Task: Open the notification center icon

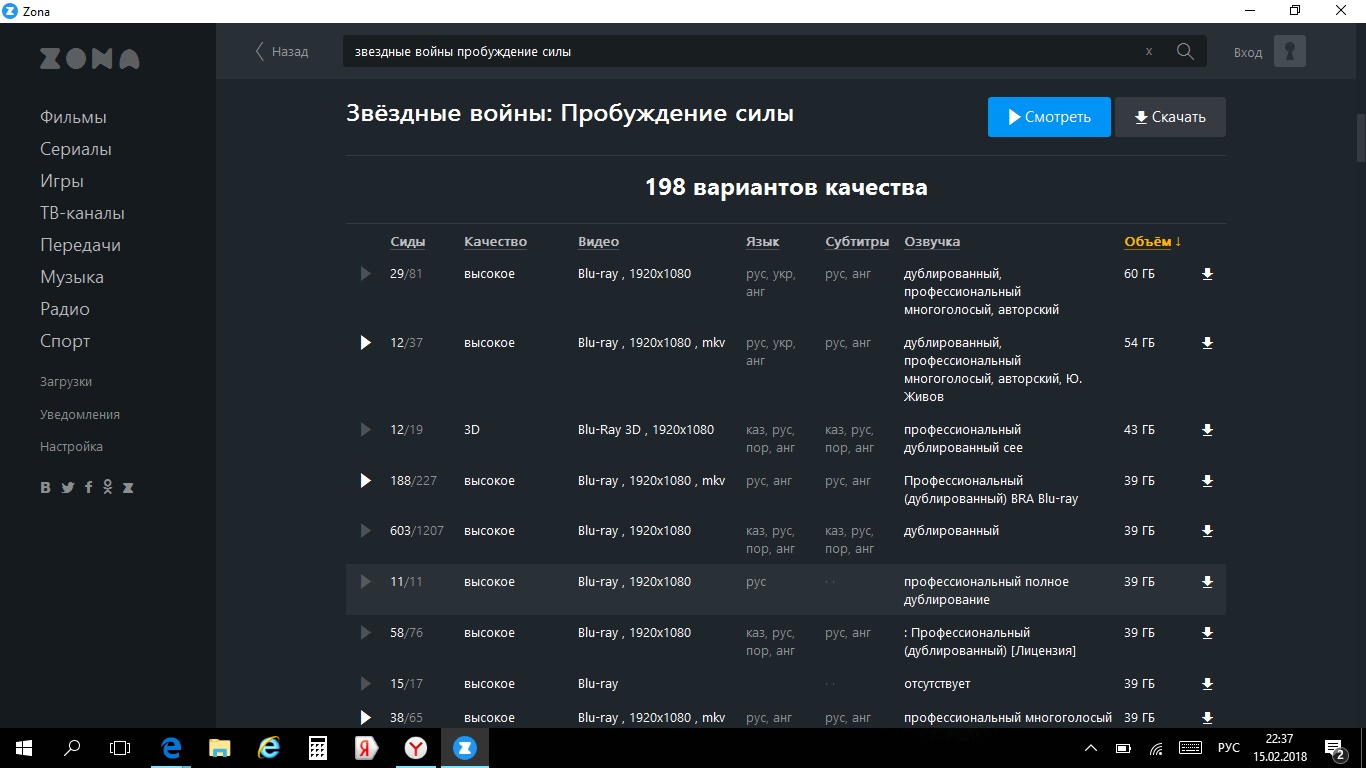Action: pos(1335,748)
